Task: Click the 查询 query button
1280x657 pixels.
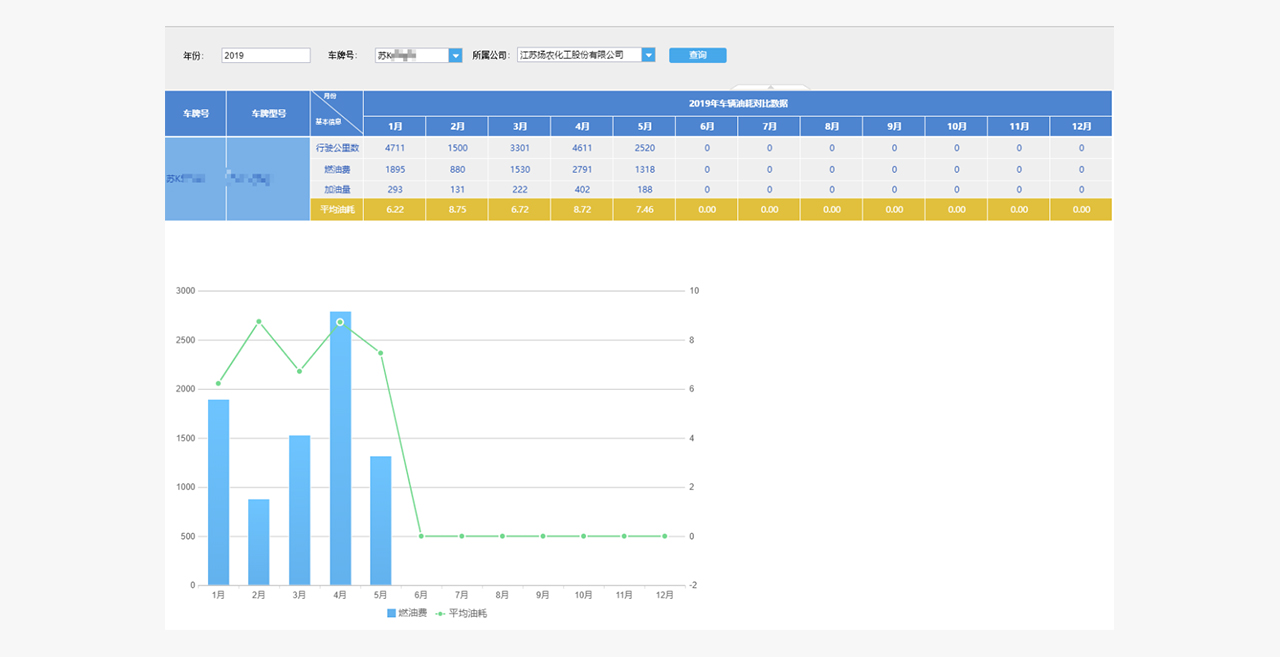Action: click(x=698, y=55)
